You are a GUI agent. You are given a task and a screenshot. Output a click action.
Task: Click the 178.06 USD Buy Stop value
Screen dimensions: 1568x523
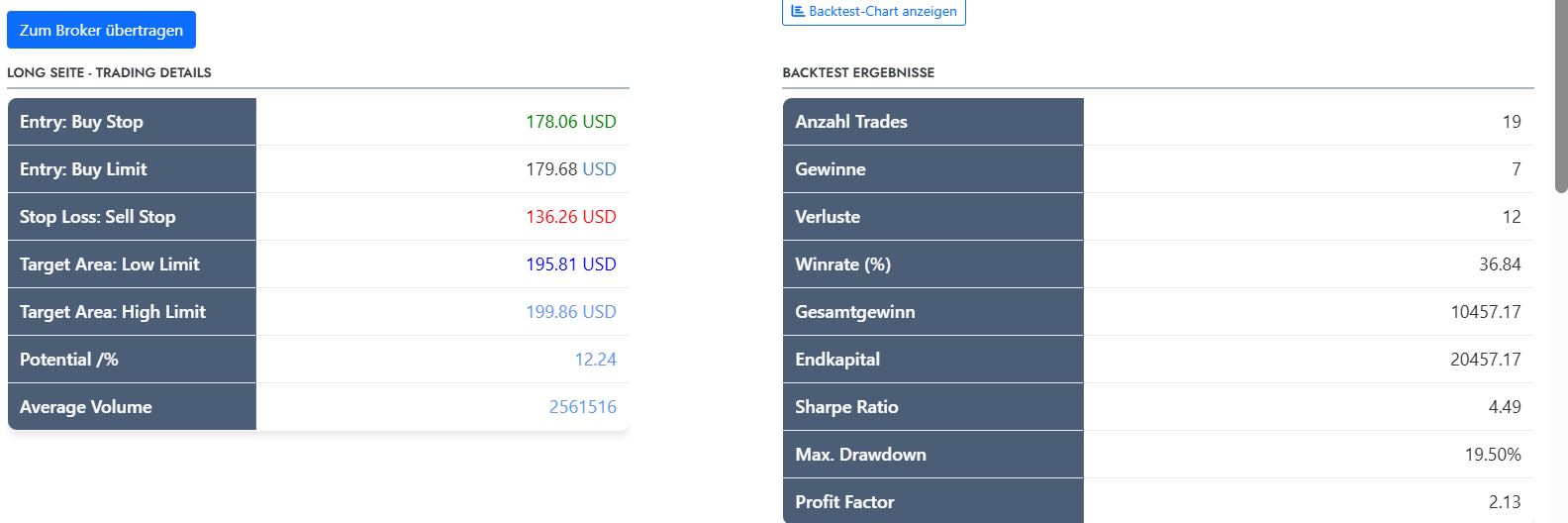click(570, 122)
